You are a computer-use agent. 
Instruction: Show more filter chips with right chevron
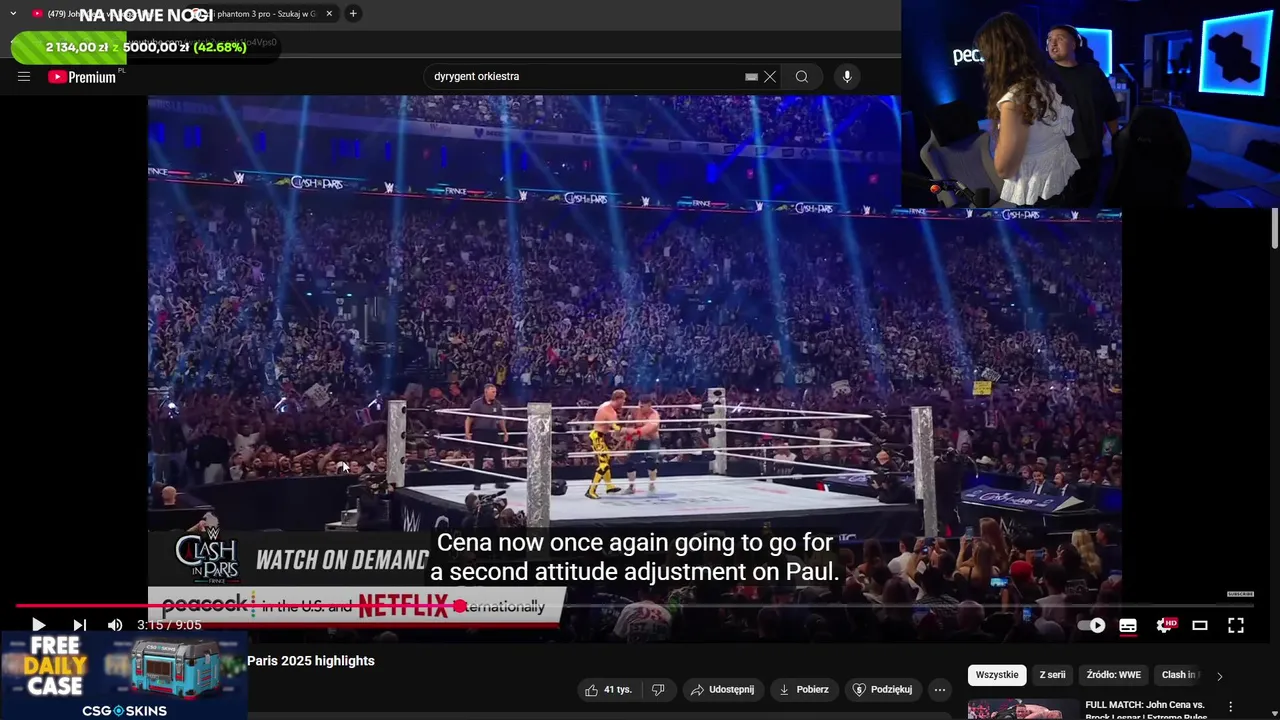(1219, 676)
